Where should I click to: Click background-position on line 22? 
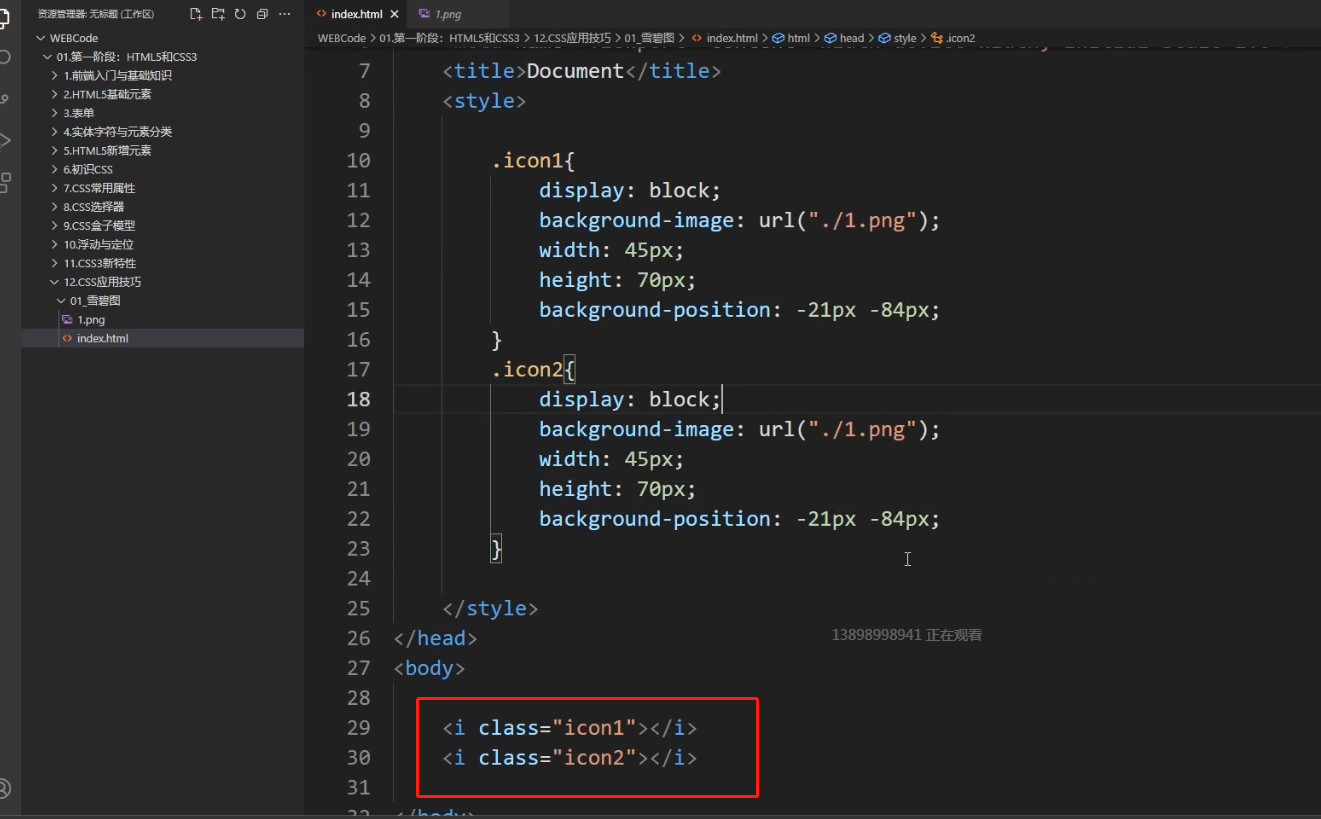740,519
